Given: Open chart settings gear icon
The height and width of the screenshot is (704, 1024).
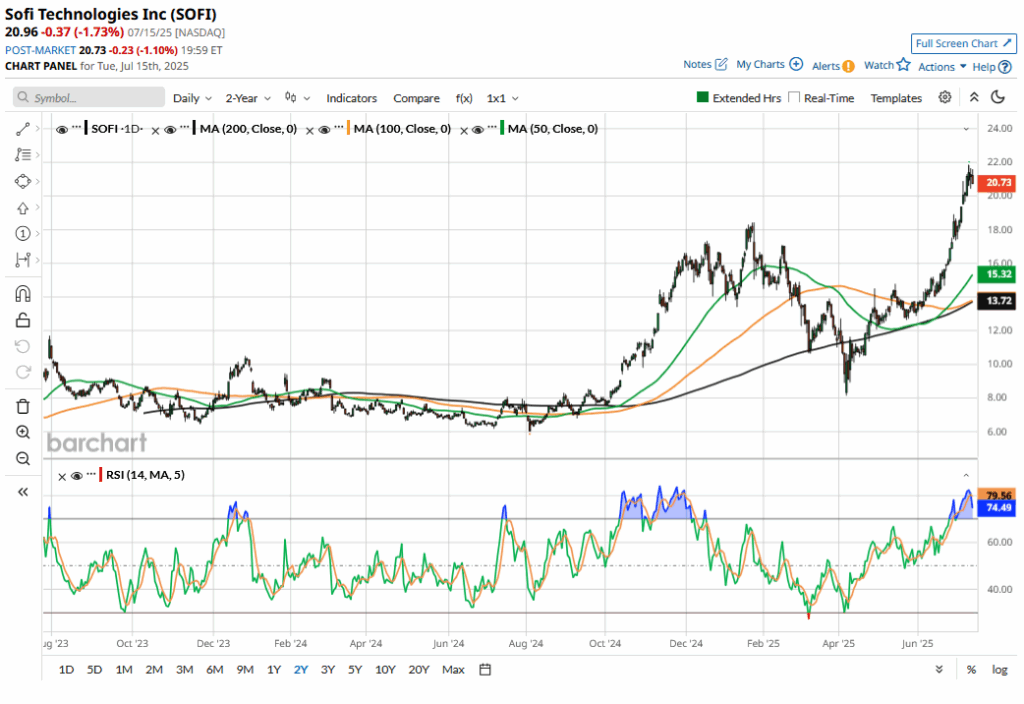Looking at the screenshot, I should pyautogui.click(x=945, y=98).
